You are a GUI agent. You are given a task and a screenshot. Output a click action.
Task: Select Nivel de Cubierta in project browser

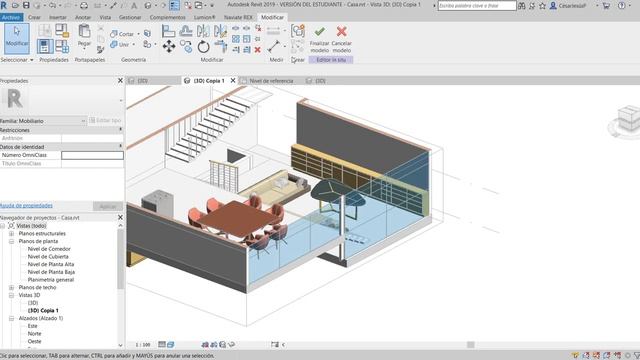coord(48,257)
